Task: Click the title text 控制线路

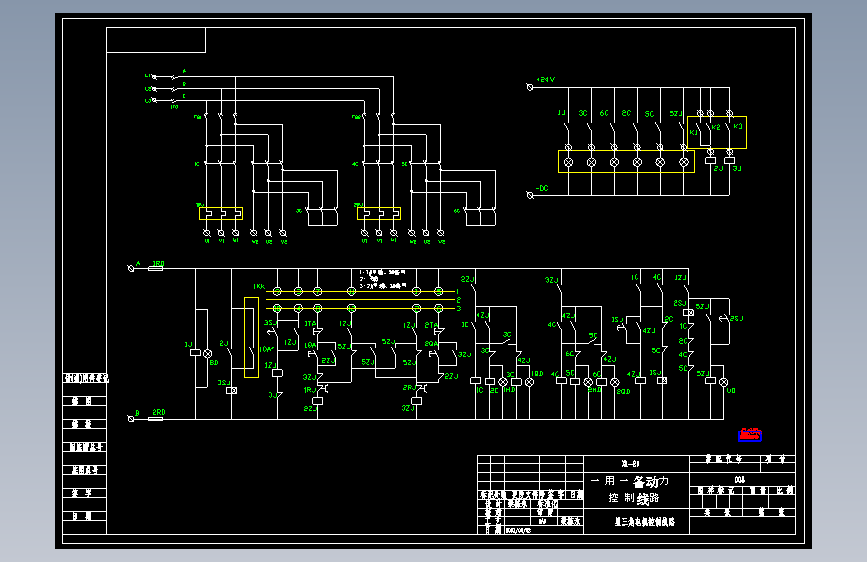Action: [x=634, y=498]
